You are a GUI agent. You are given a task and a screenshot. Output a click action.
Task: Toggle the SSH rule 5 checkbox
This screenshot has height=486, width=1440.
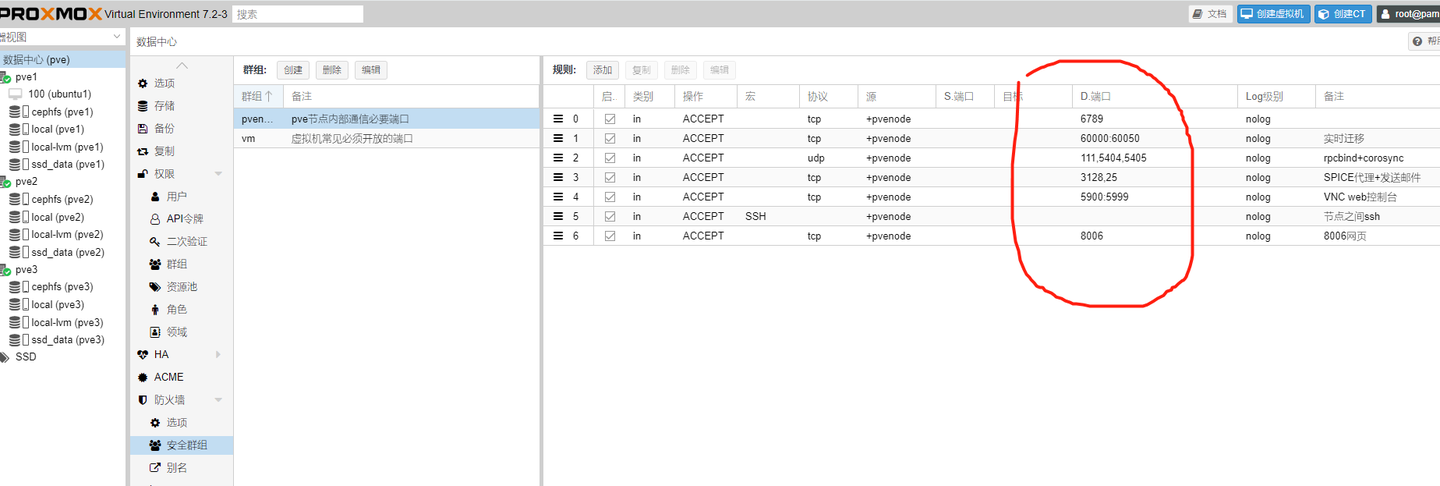pos(610,216)
